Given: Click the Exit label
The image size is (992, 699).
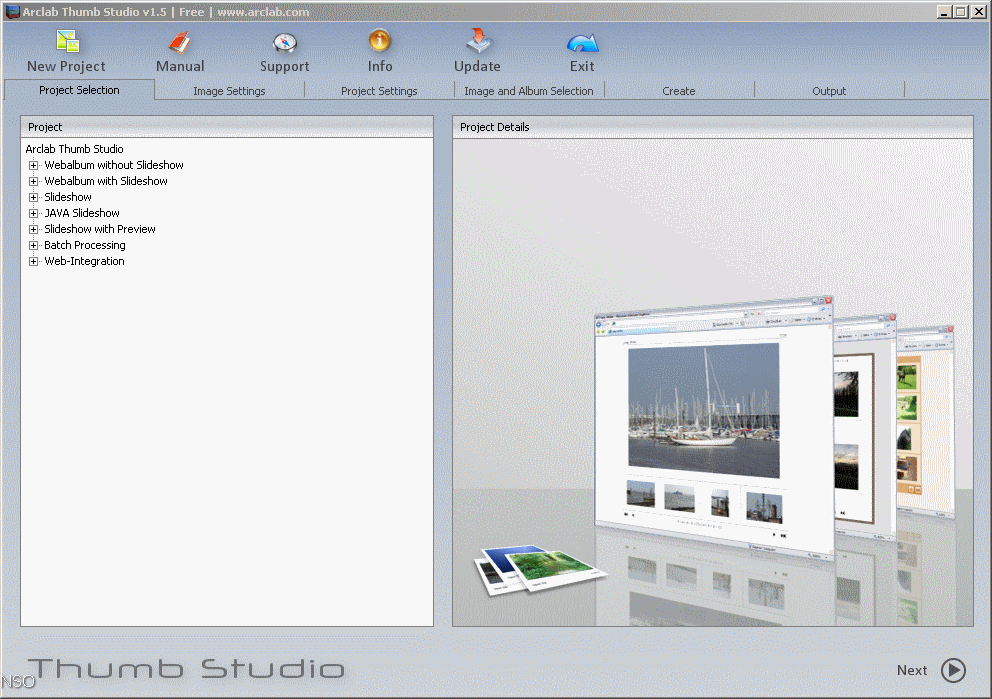Looking at the screenshot, I should (x=582, y=66).
